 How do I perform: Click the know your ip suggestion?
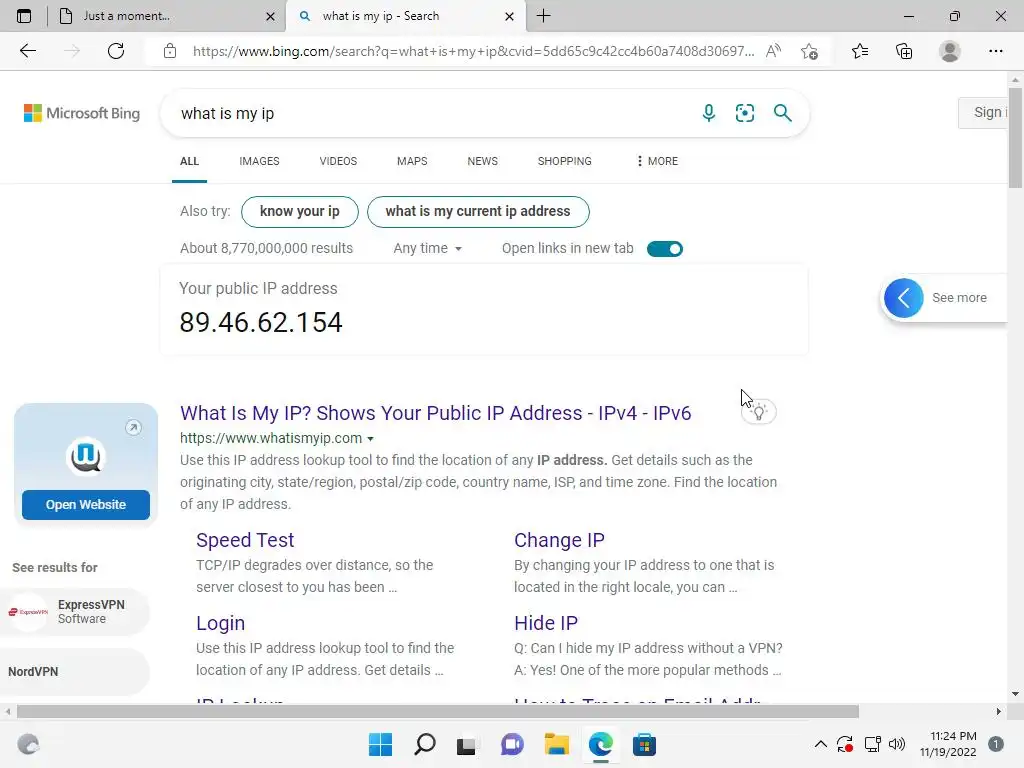300,212
